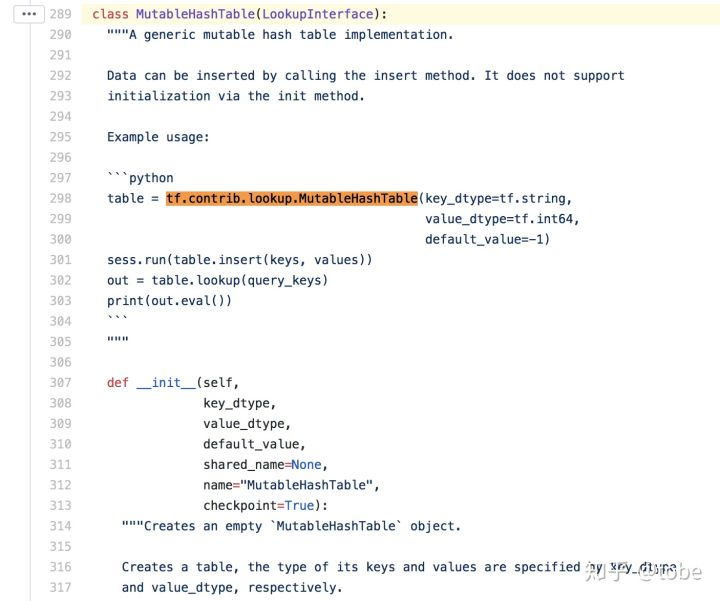Click 'and value_dtype, respectively.' line

click(x=232, y=588)
